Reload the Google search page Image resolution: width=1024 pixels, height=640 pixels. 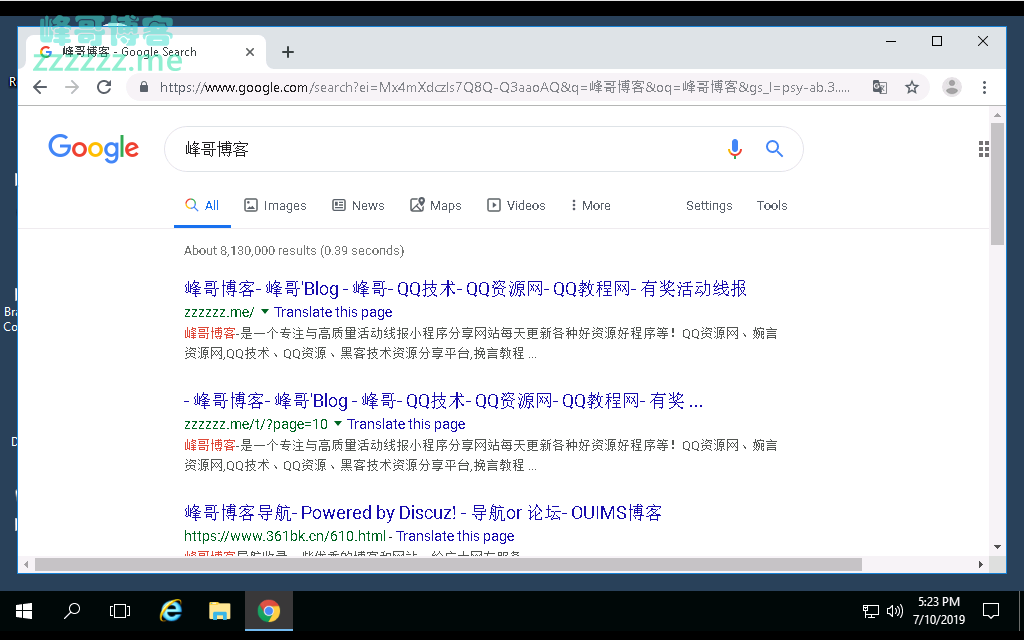(104, 87)
